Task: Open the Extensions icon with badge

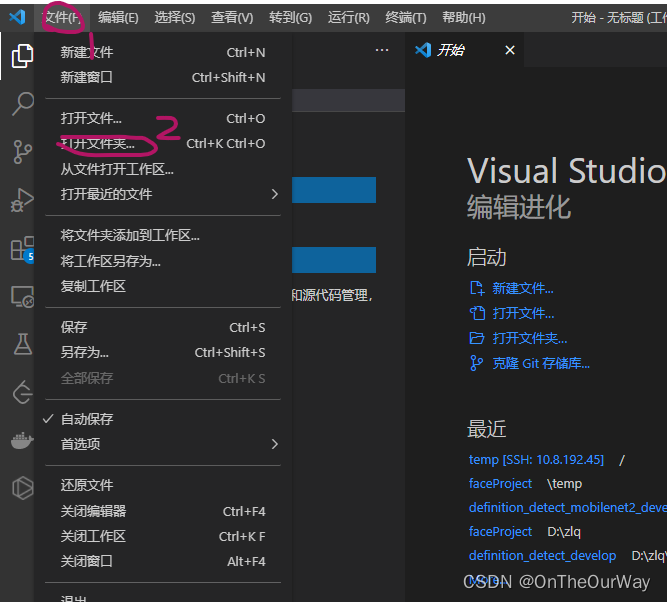Action: (x=23, y=249)
